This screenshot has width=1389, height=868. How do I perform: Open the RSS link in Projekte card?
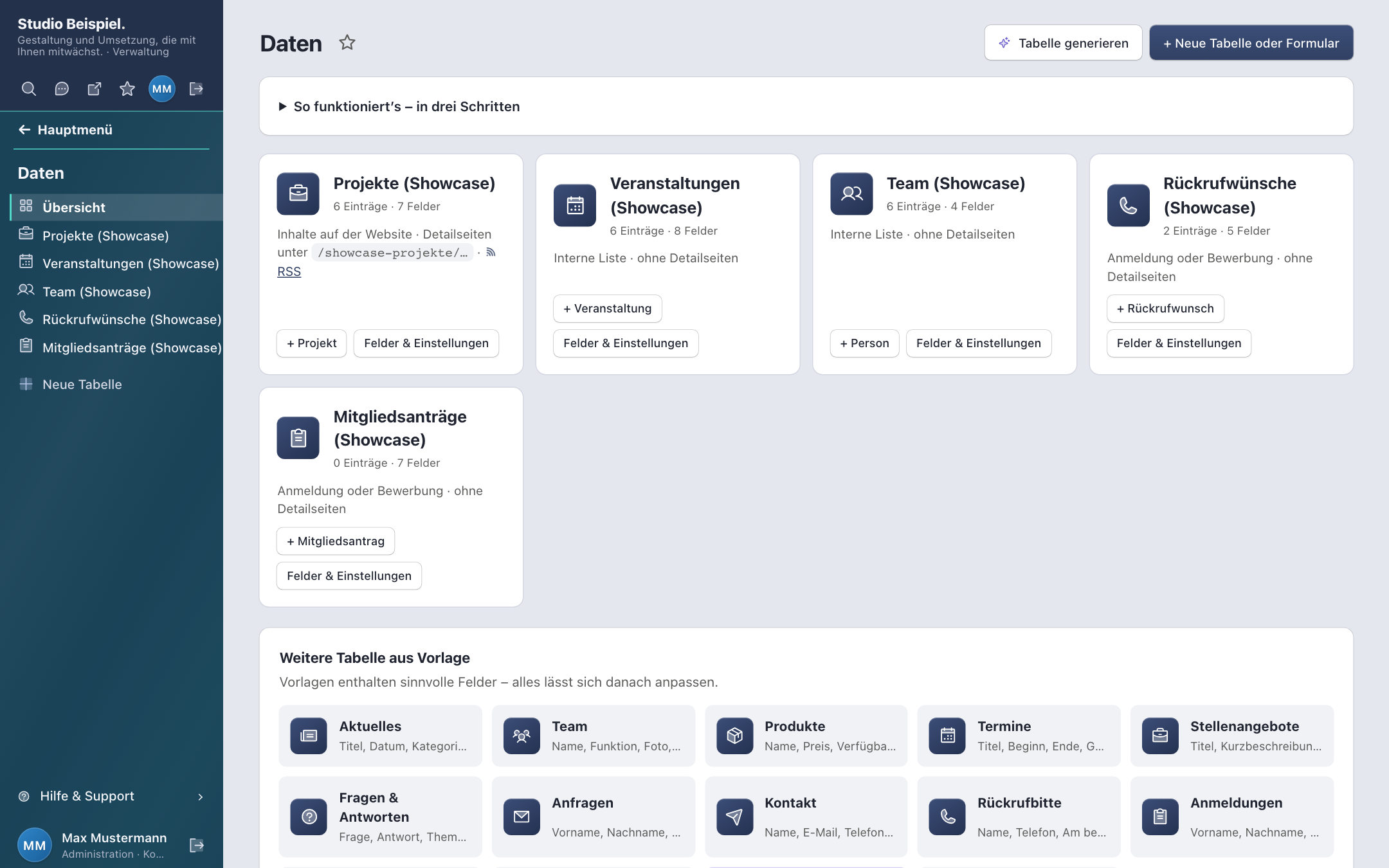click(x=289, y=271)
